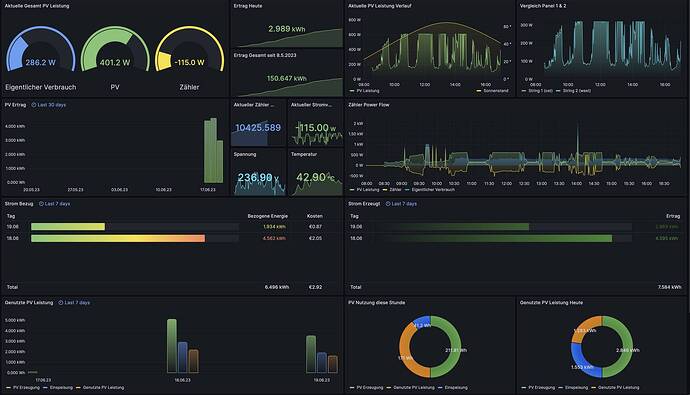Open the Aktueller Zähler panel title menu
This screenshot has height=395, width=690.
(x=254, y=105)
